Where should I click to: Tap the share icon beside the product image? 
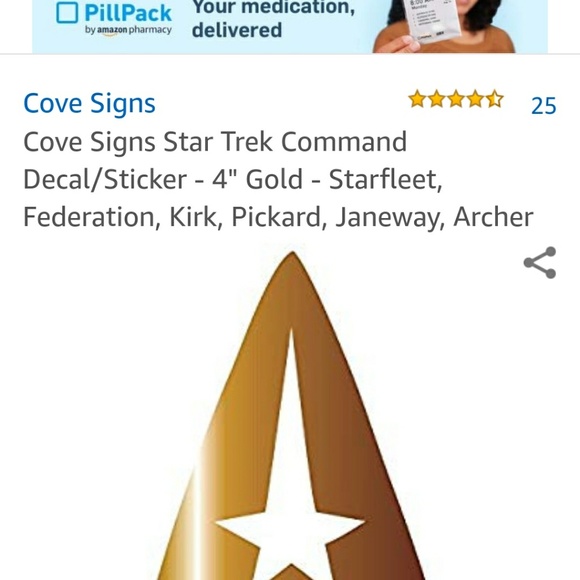point(540,263)
